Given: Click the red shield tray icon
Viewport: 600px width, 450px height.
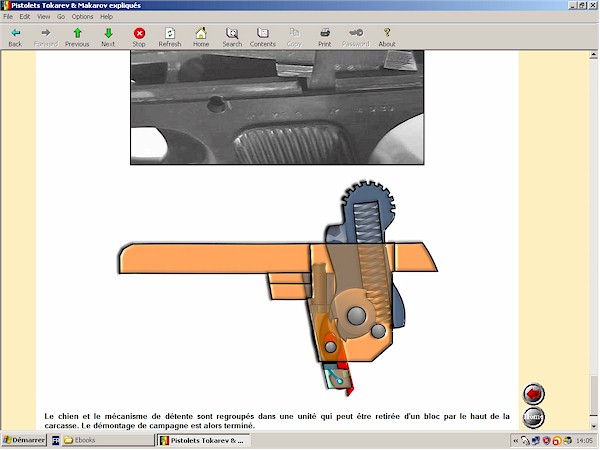Looking at the screenshot, I should (x=546, y=441).
